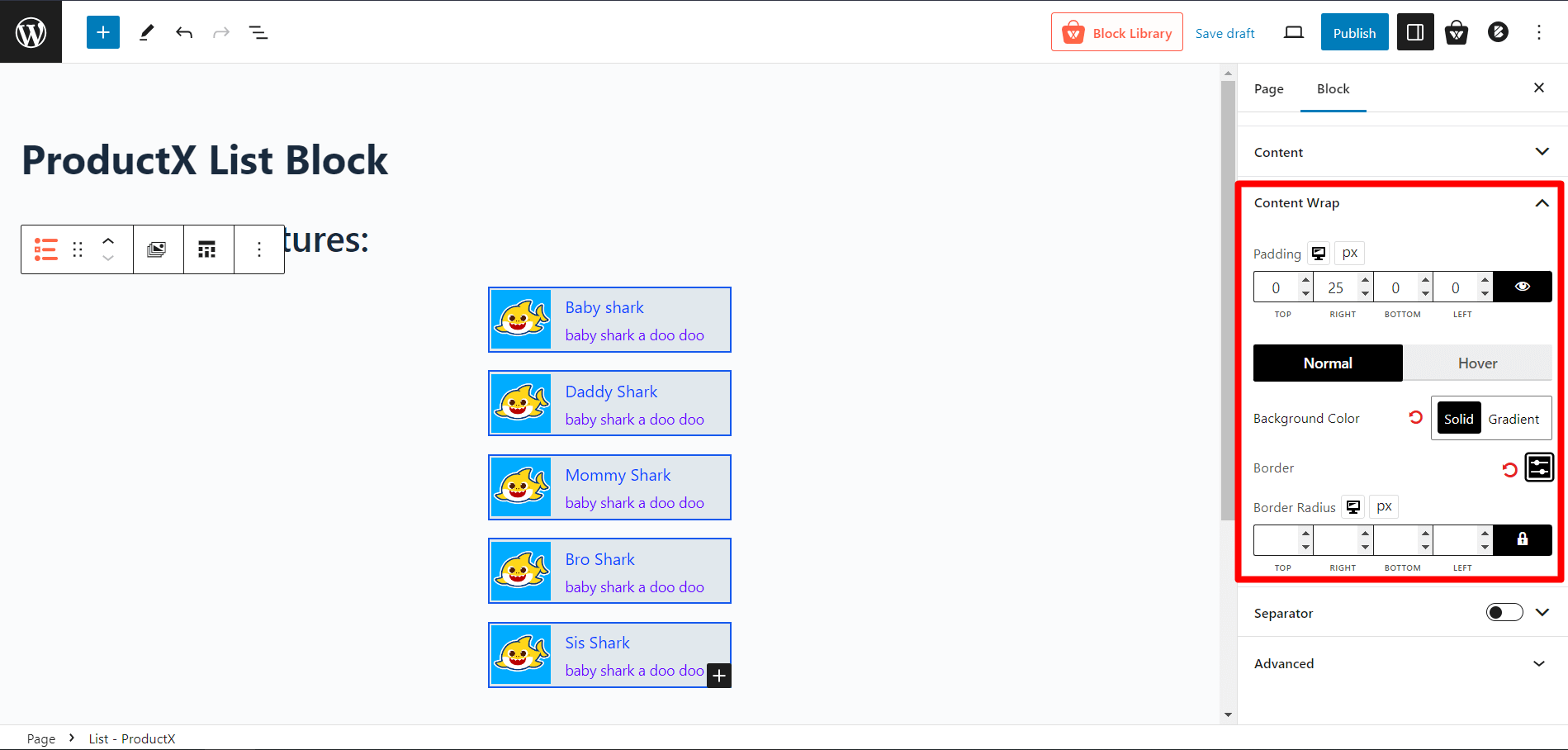The image size is (1568, 750).
Task: Open the Border Radius px unit selector
Action: [x=1385, y=506]
